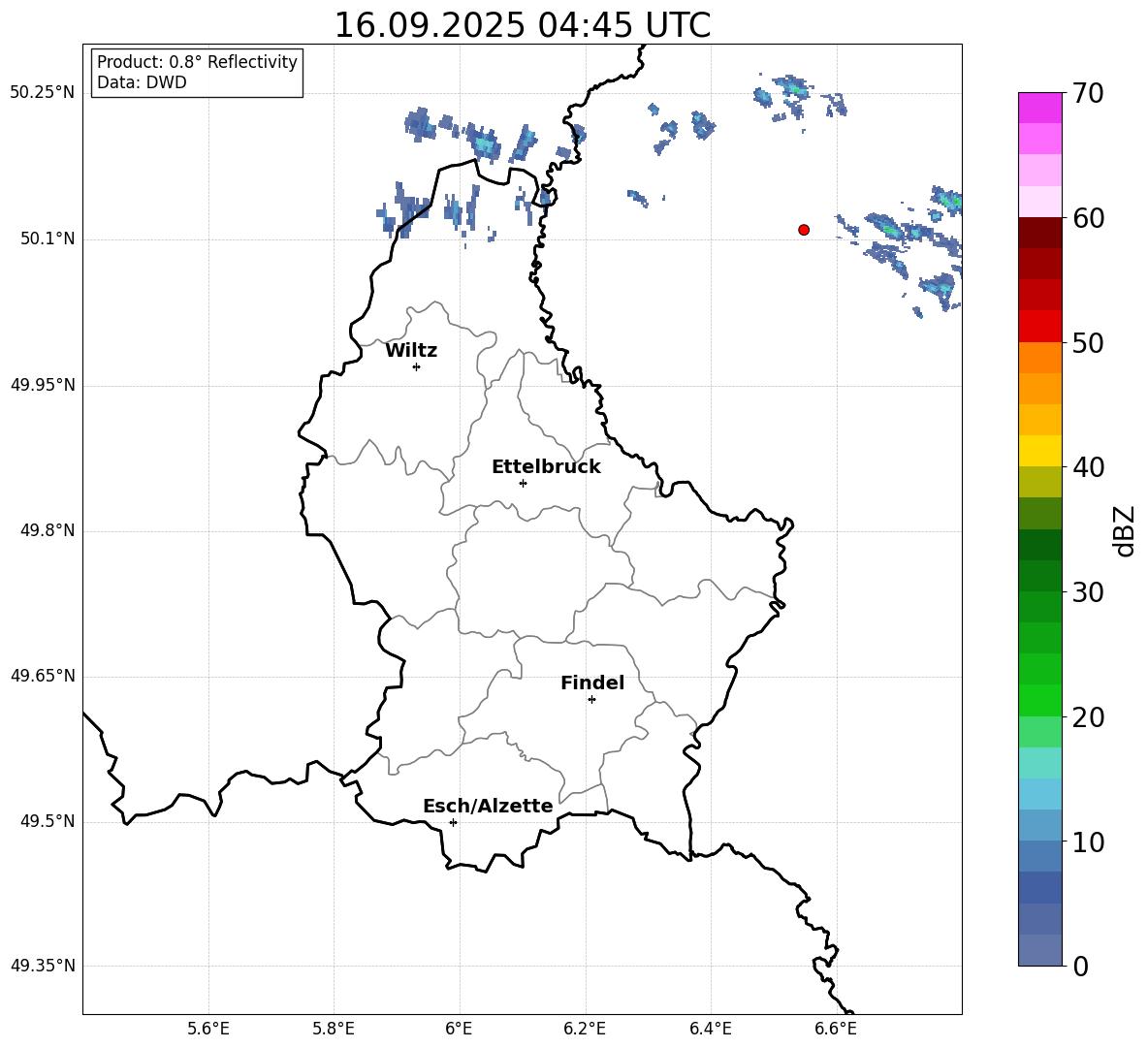This screenshot has height=1048, width=1148.
Task: Click the 10 tick on the colorbar
Action: tap(1088, 842)
